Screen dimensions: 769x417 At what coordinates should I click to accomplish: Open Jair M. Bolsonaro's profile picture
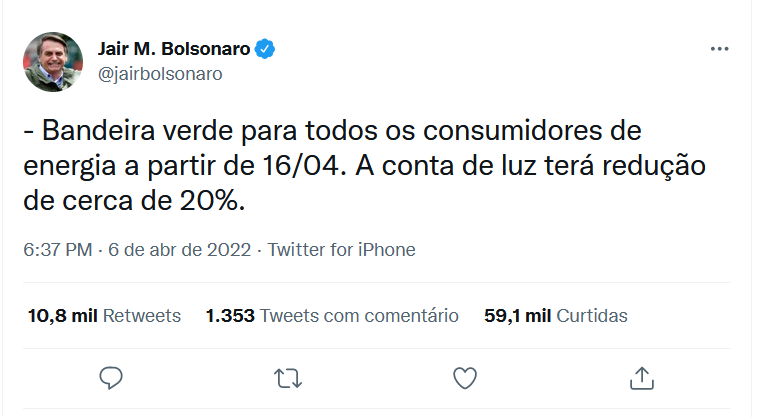pos(53,61)
